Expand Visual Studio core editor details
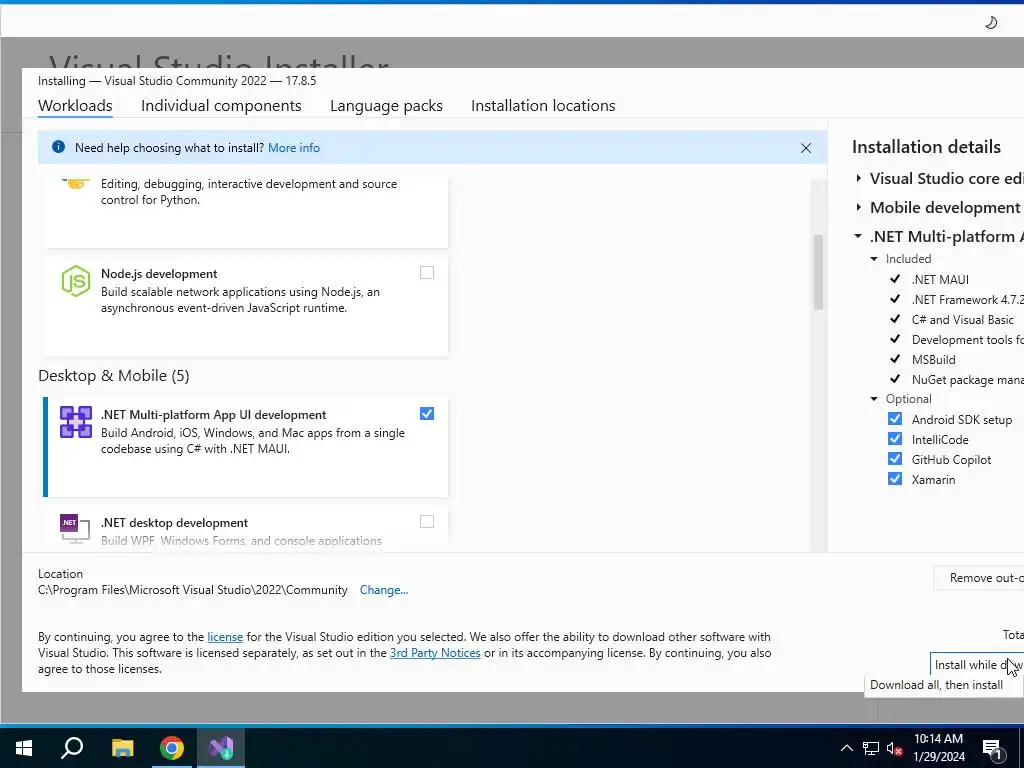The height and width of the screenshot is (768, 1024). point(859,178)
